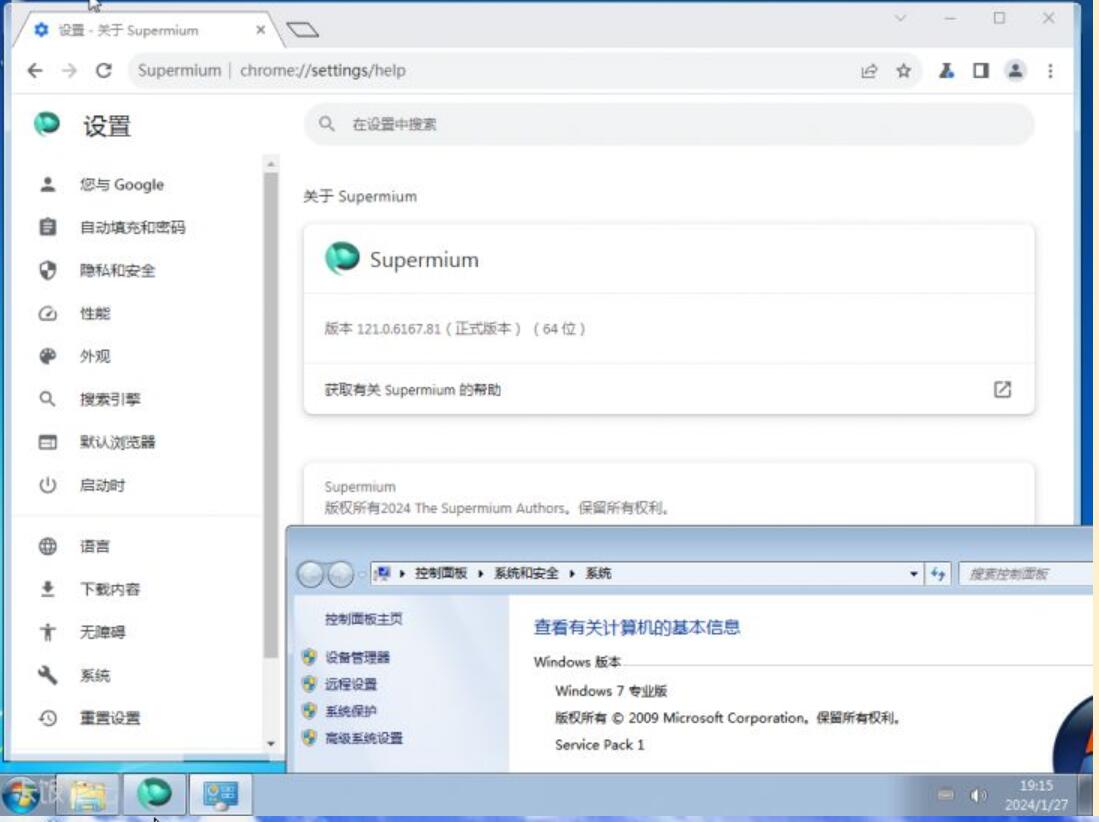Viewport: 1099px width, 822px height.
Task: Click the reload page icon
Action: (103, 71)
